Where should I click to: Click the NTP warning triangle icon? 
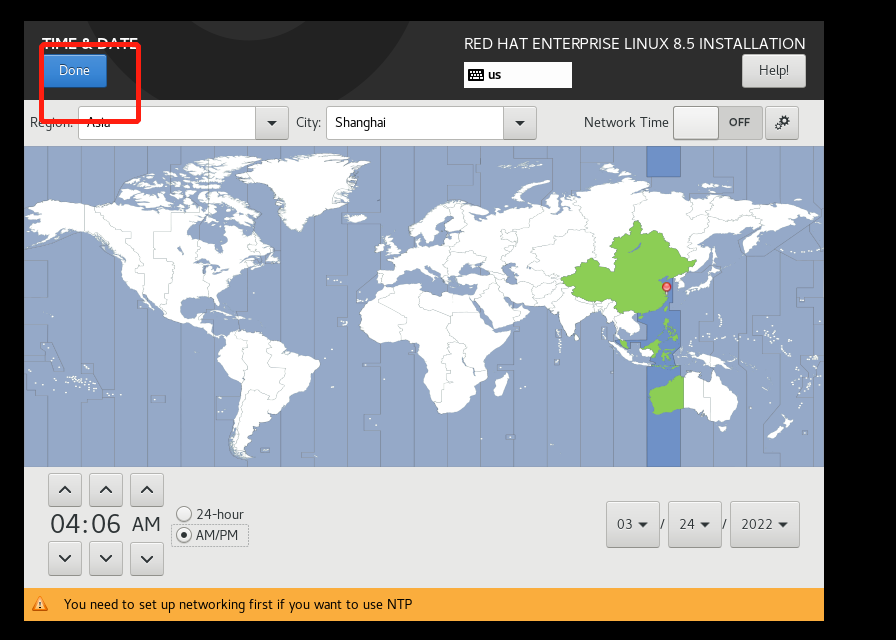(40, 604)
